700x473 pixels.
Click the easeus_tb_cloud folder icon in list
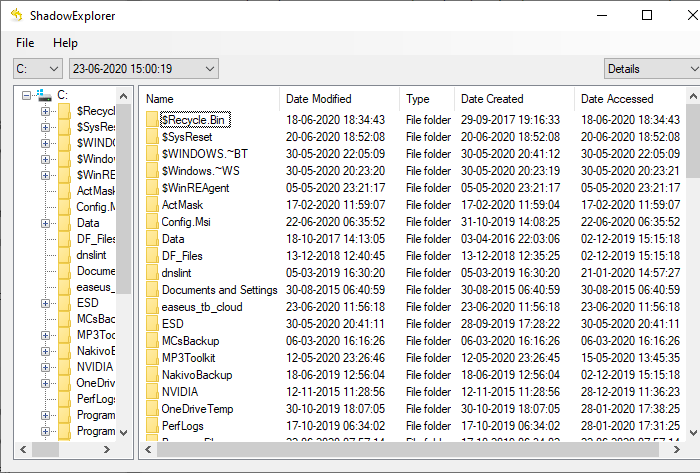pyautogui.click(x=152, y=307)
